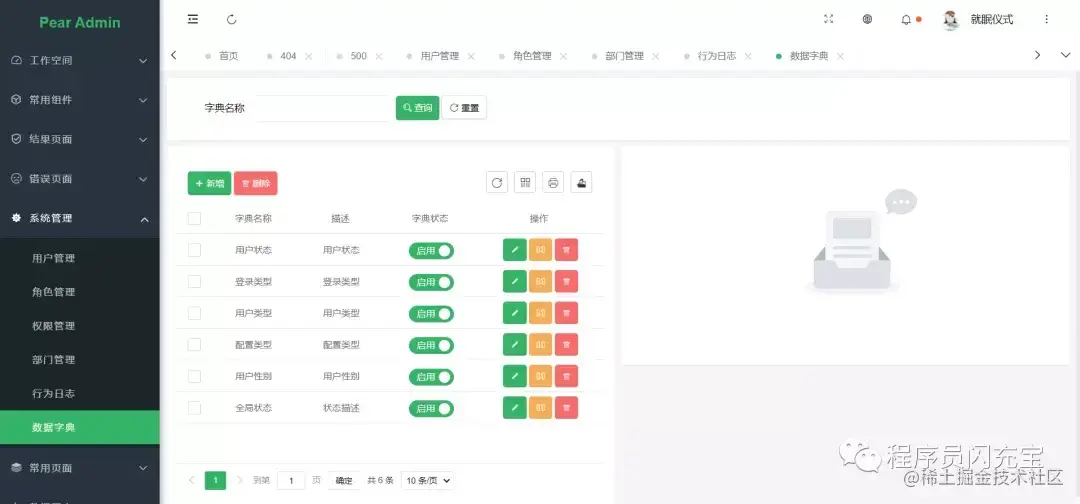This screenshot has height=504, width=1080.
Task: Delete the 用户状态 row
Action: click(566, 250)
